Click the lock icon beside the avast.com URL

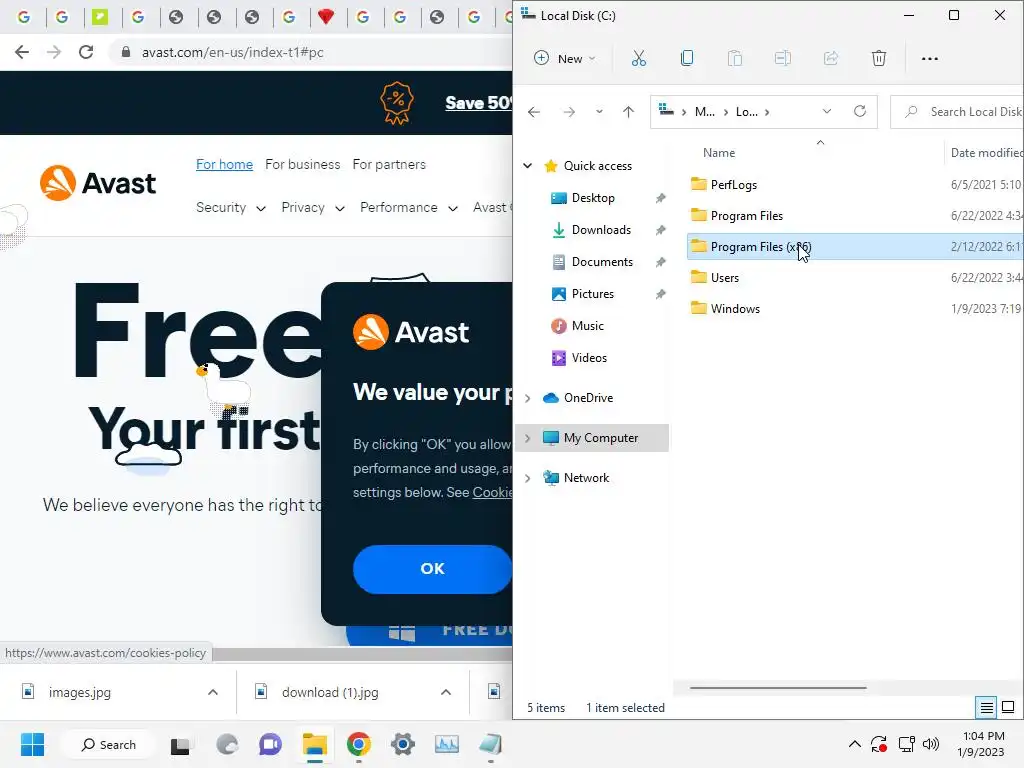[x=126, y=52]
